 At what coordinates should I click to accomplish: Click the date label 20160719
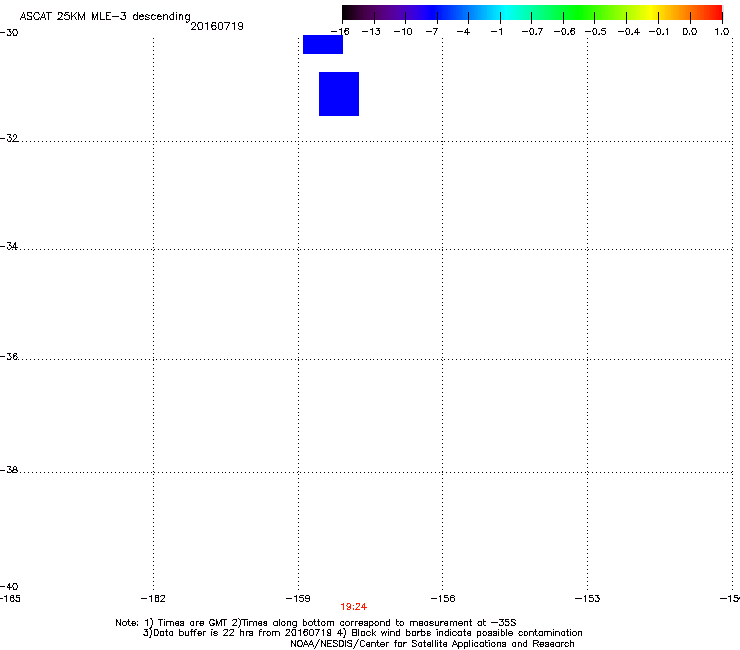[217, 26]
